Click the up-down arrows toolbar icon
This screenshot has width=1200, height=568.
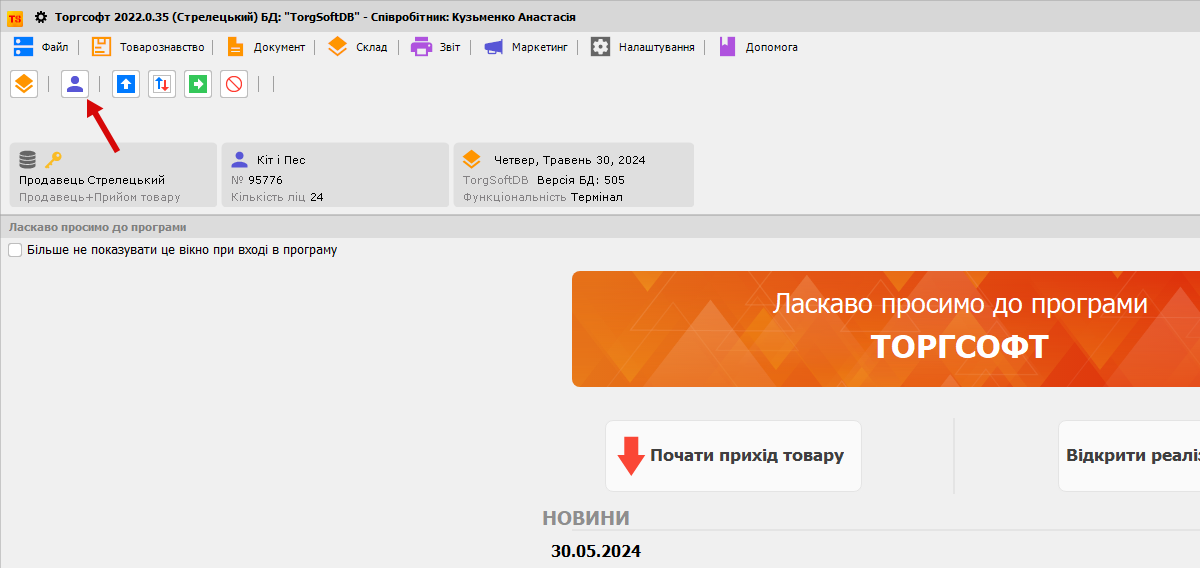pos(162,84)
